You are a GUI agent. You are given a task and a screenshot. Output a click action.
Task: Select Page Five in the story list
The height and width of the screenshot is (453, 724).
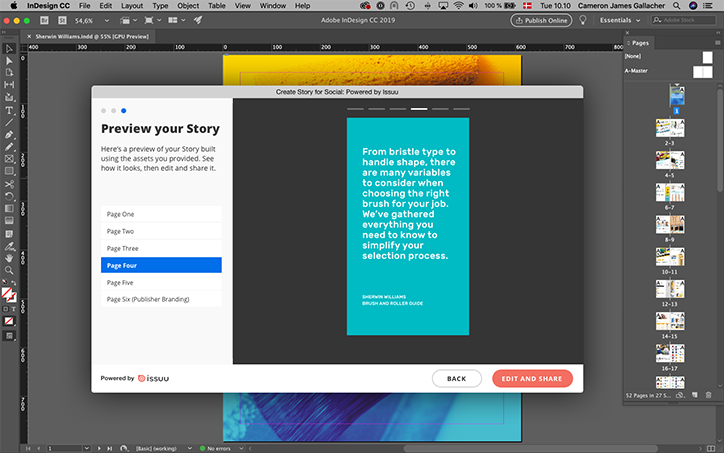click(161, 283)
